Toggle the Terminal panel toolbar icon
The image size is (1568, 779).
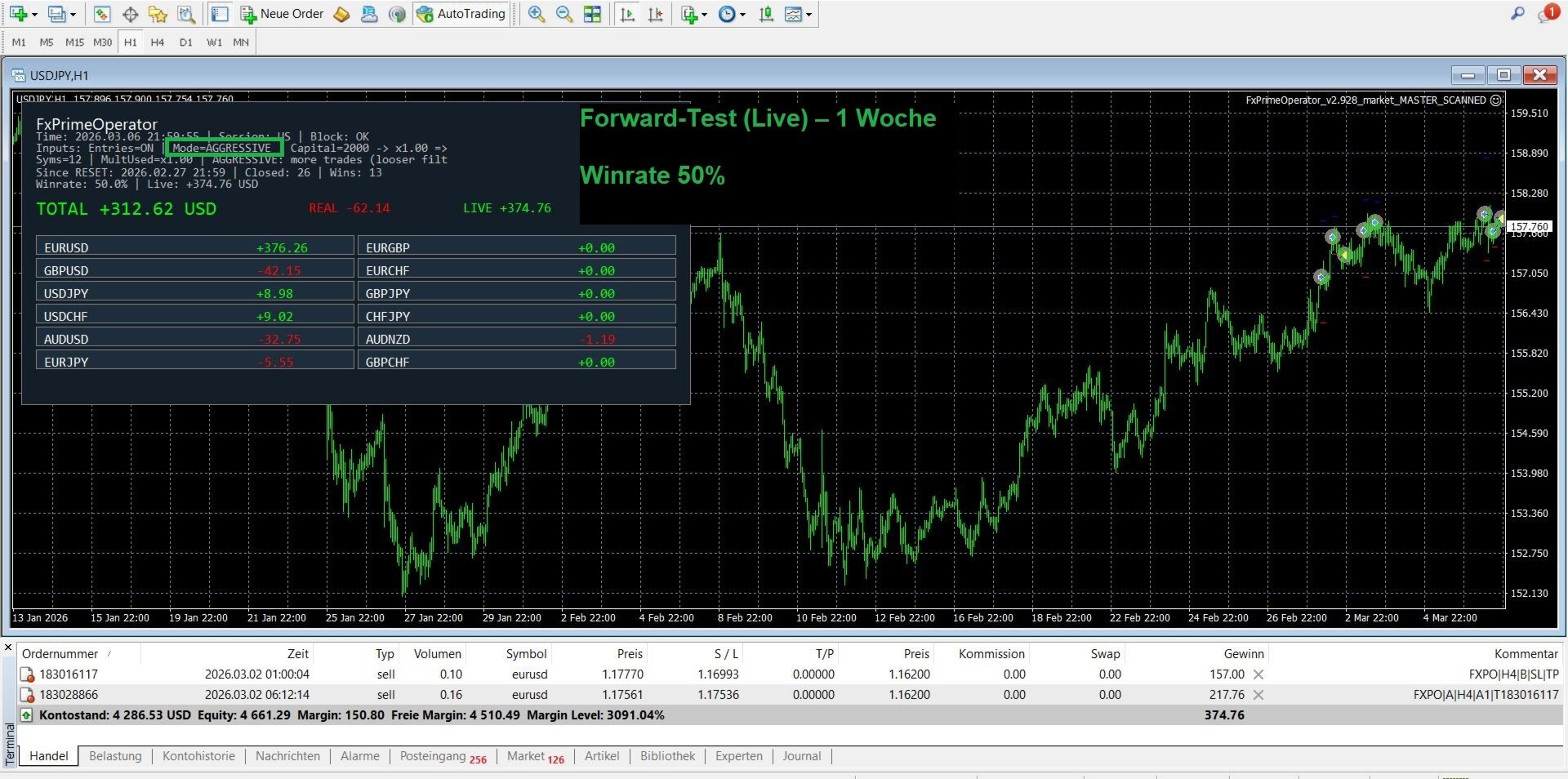pyautogui.click(x=220, y=14)
